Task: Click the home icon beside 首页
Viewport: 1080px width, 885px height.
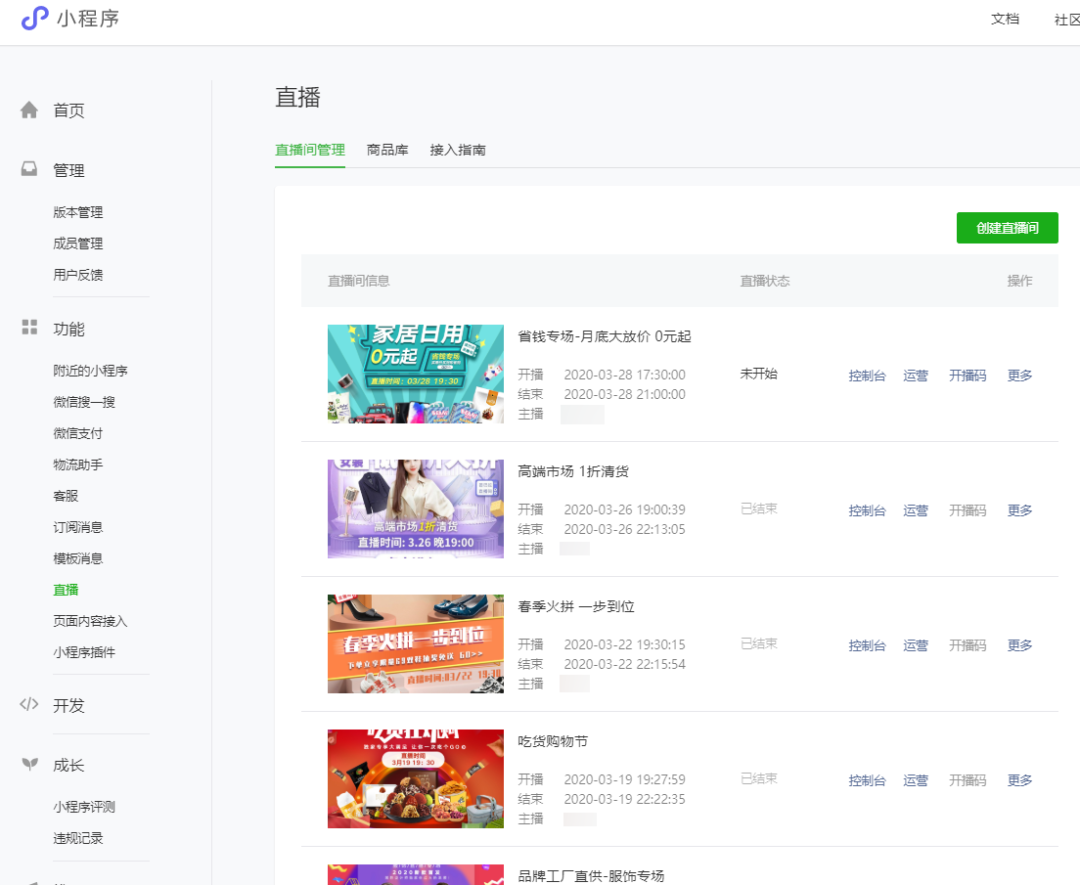Action: (29, 110)
